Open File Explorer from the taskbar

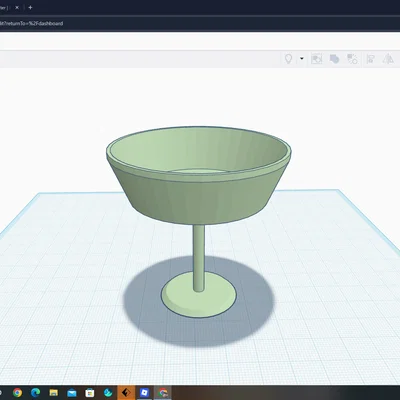[53, 393]
